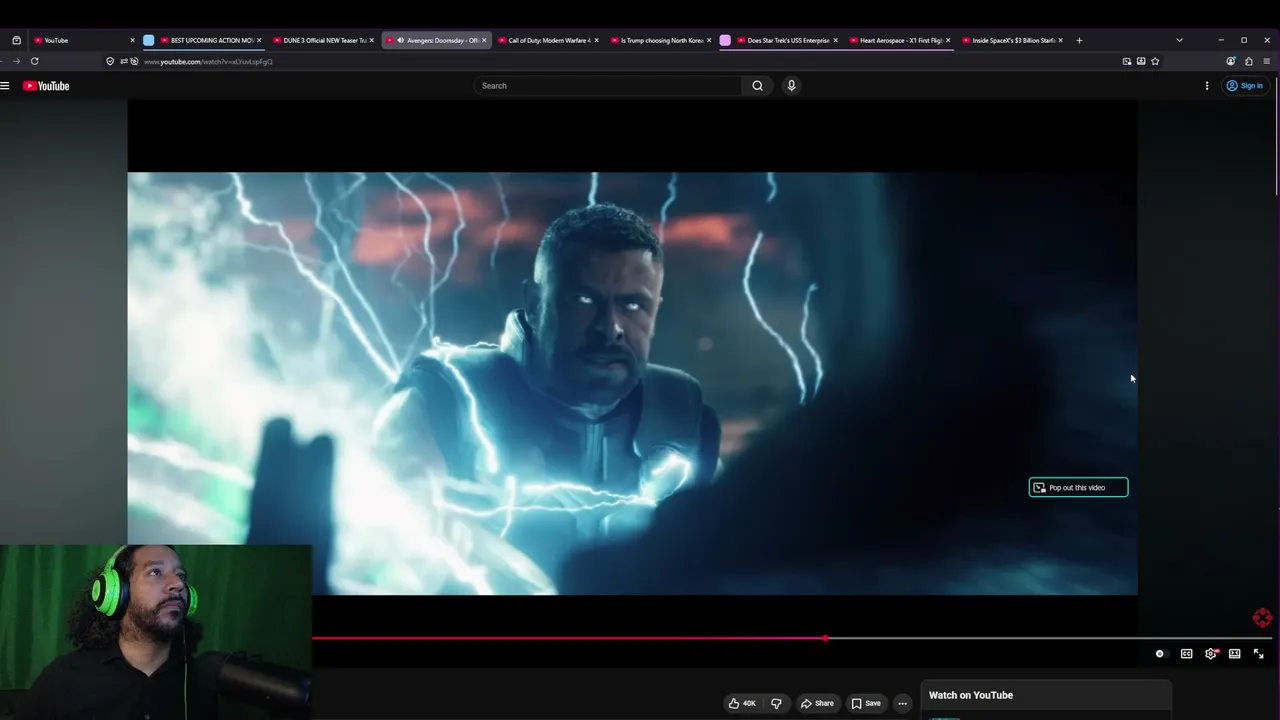Close the Heart Aerospace tab

click(x=948, y=40)
